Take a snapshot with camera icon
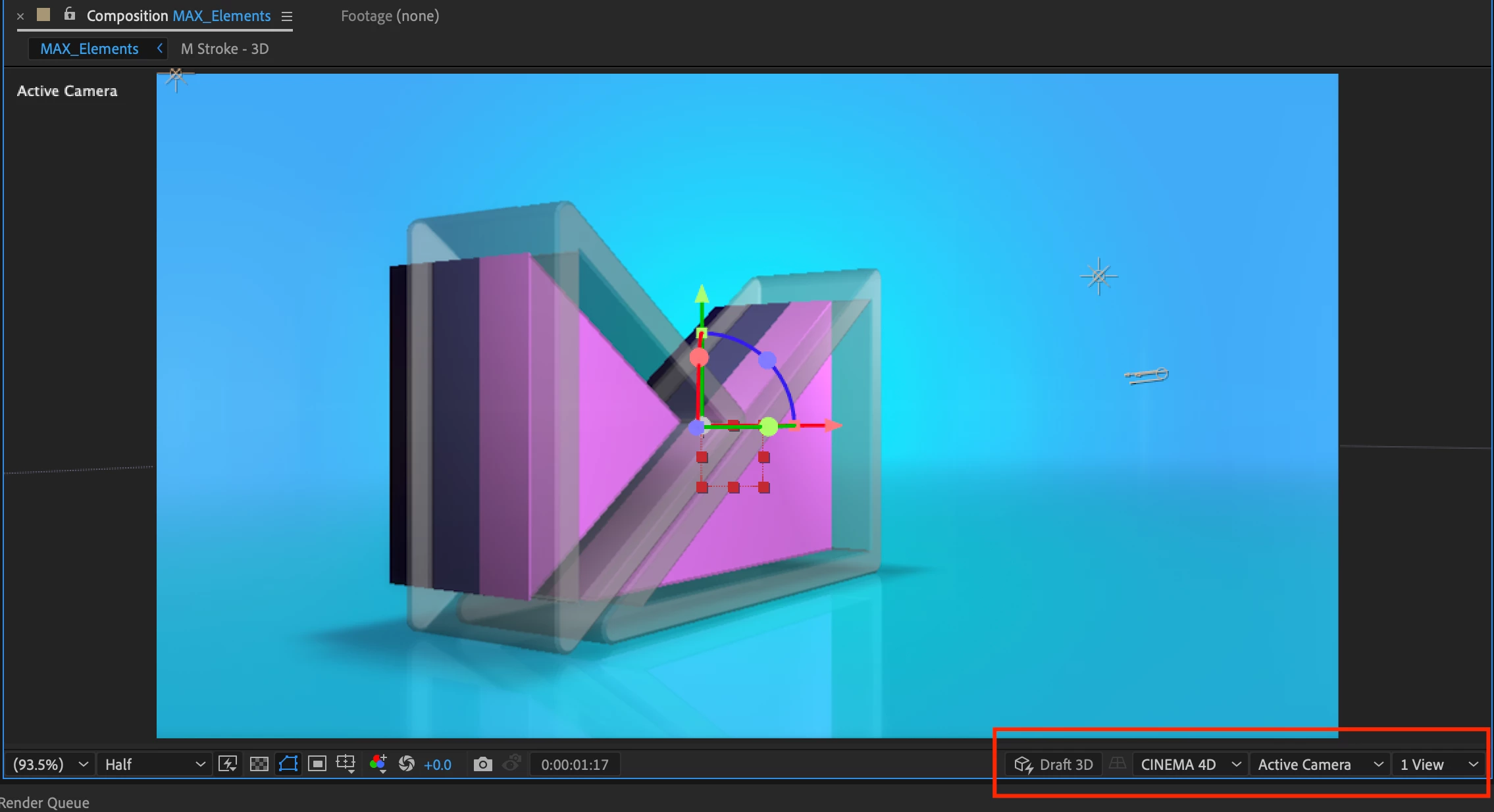This screenshot has height=812, width=1494. coord(482,764)
